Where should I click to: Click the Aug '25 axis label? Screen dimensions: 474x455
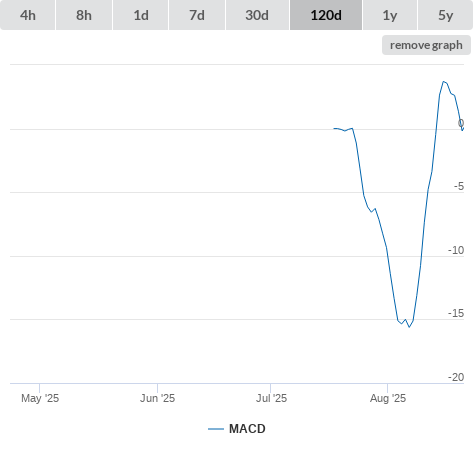388,398
